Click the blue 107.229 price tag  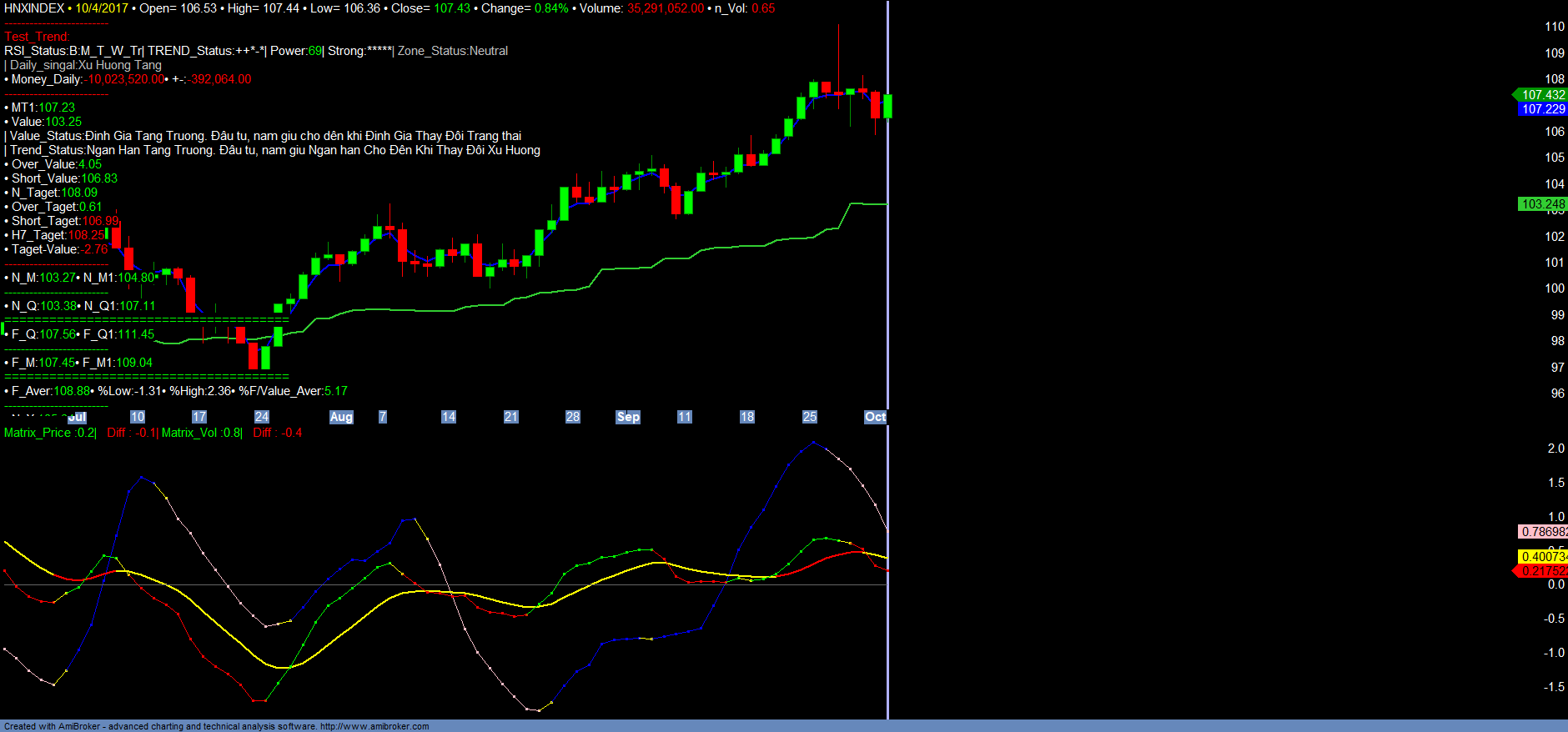1542,109
